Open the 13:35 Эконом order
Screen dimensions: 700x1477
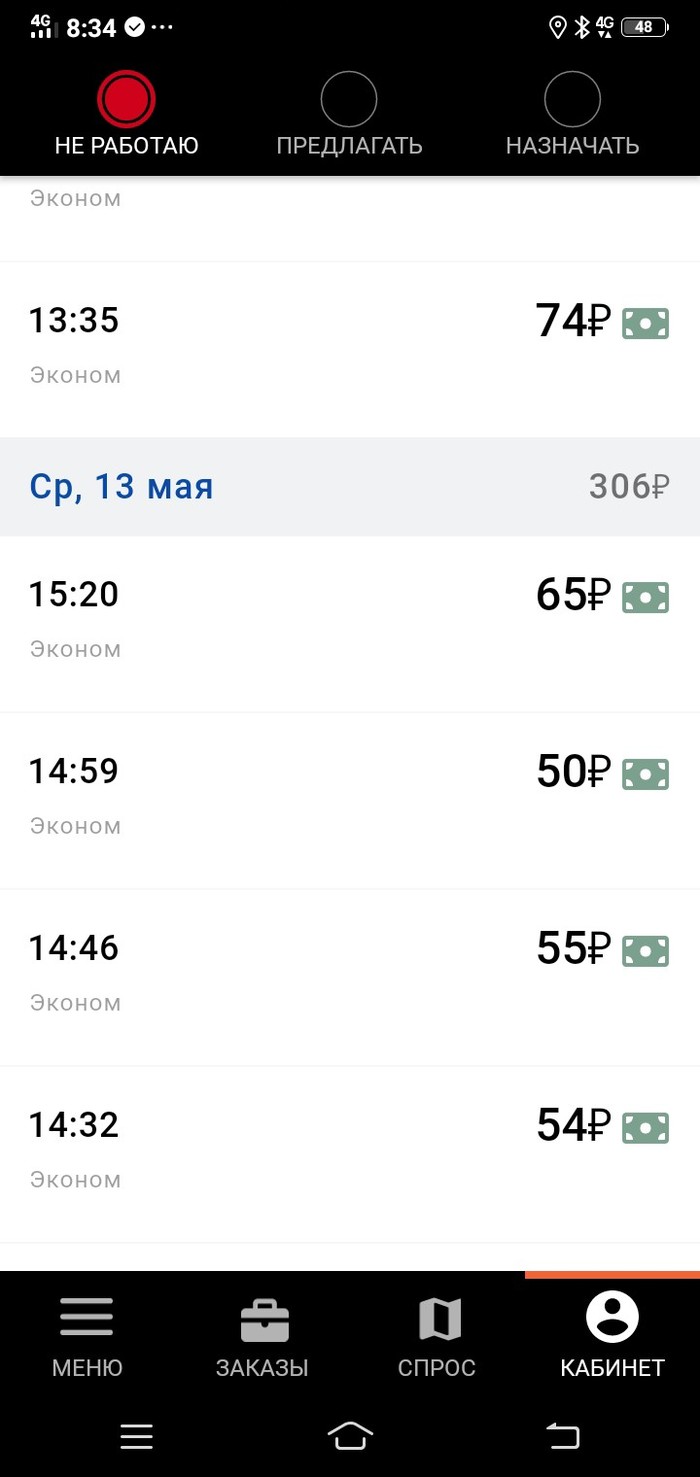coord(300,348)
